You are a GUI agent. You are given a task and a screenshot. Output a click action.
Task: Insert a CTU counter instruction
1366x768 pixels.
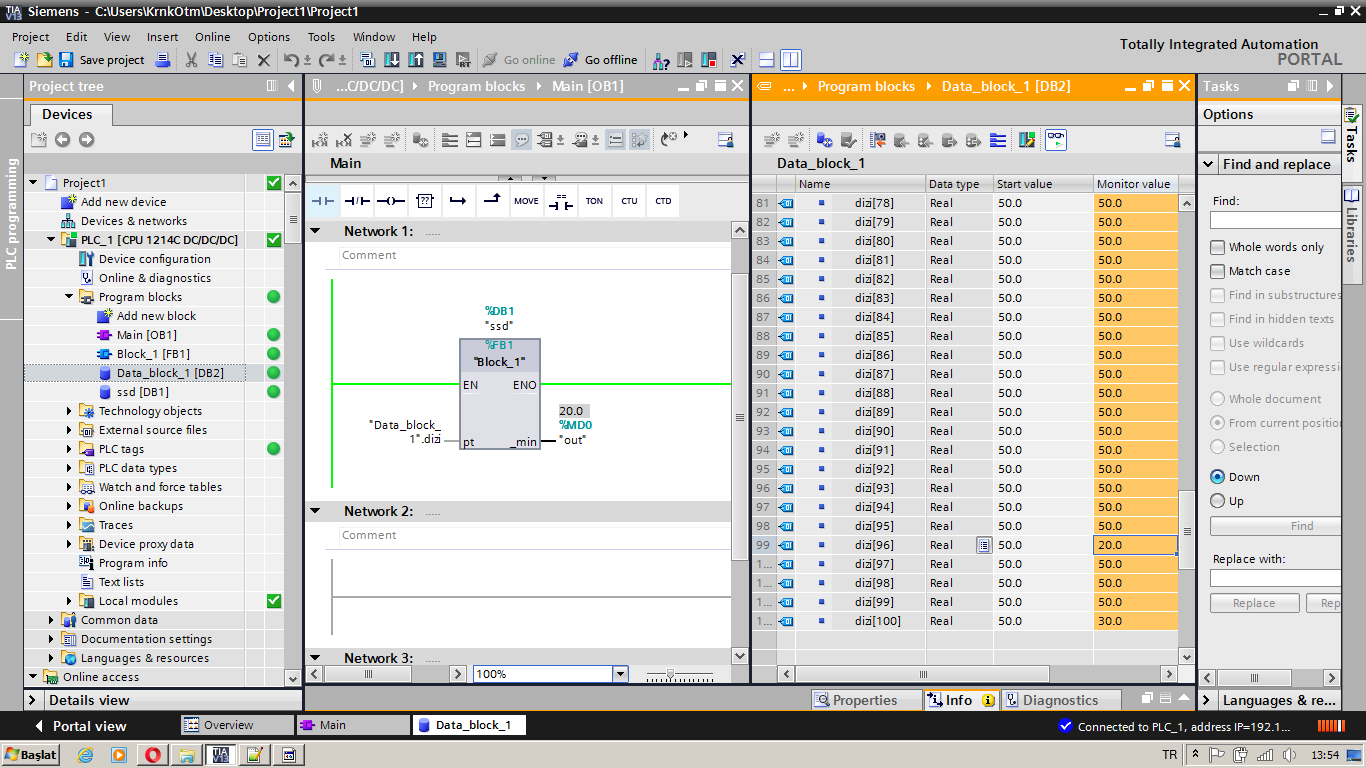pyautogui.click(x=628, y=201)
